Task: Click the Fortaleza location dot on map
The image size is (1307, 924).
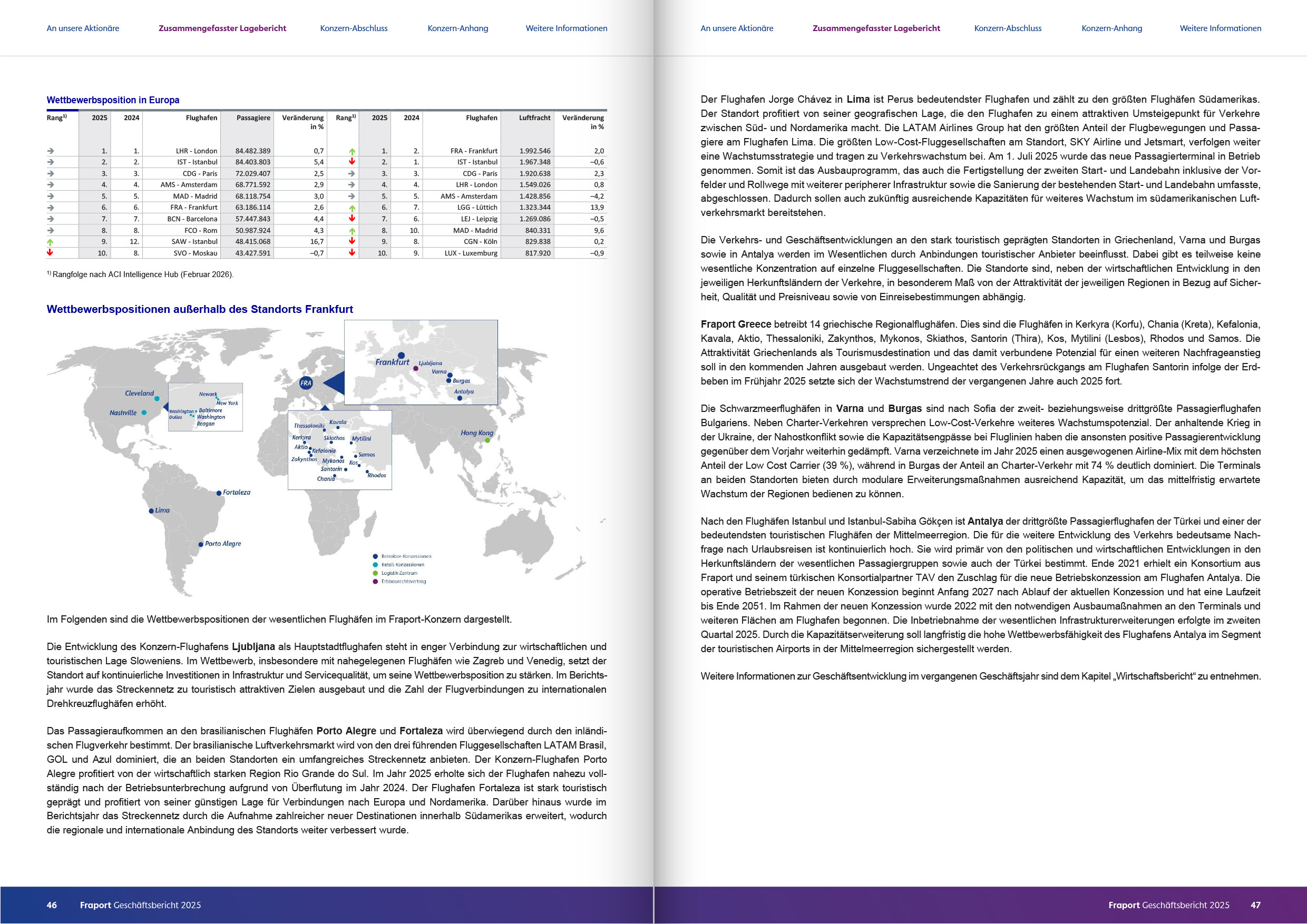Action: 219,493
